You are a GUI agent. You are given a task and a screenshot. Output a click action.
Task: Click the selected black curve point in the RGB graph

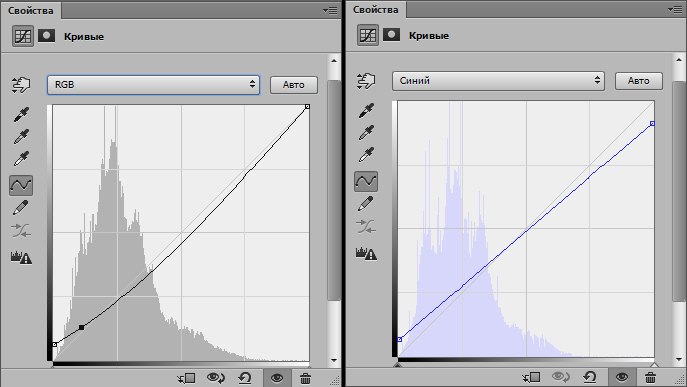pyautogui.click(x=81, y=327)
